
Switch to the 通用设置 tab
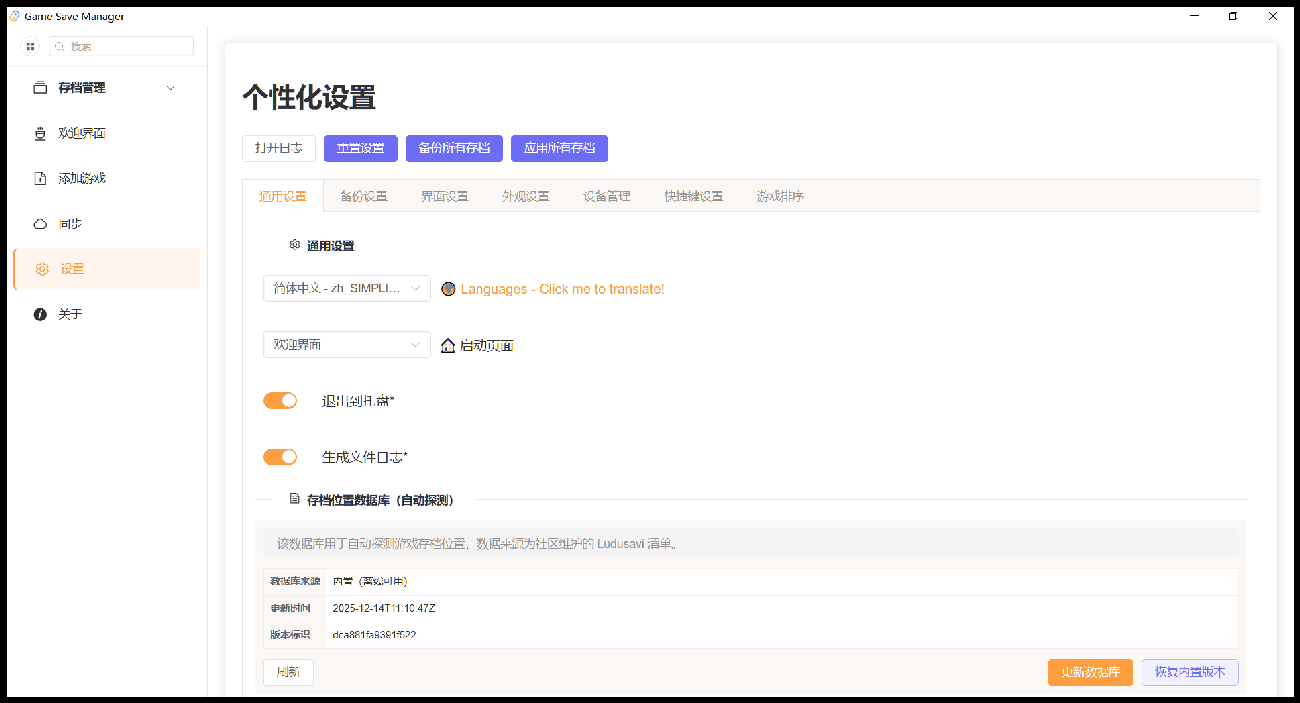pos(283,196)
